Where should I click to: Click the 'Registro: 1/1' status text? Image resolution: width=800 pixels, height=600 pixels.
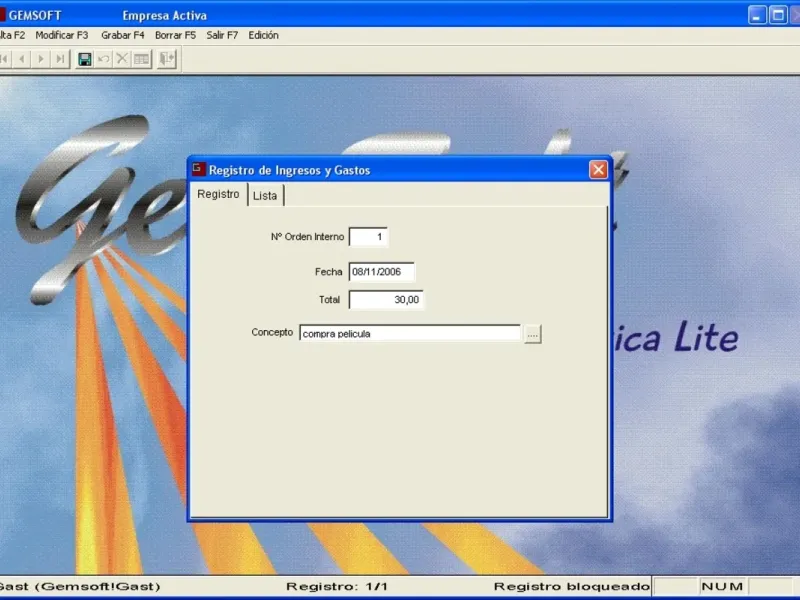[337, 587]
